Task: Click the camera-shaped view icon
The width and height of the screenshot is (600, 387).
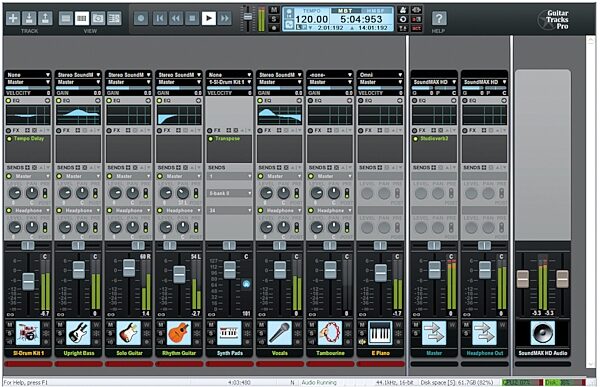Action: [98, 18]
